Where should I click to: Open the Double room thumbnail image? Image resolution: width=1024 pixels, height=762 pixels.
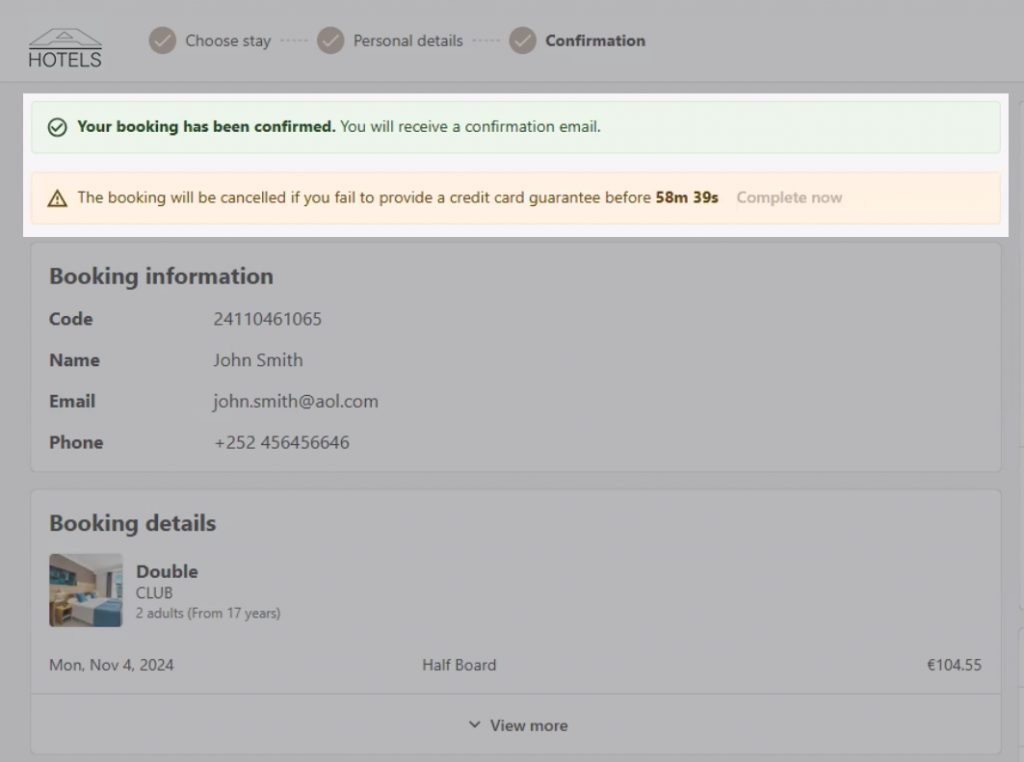coord(86,590)
